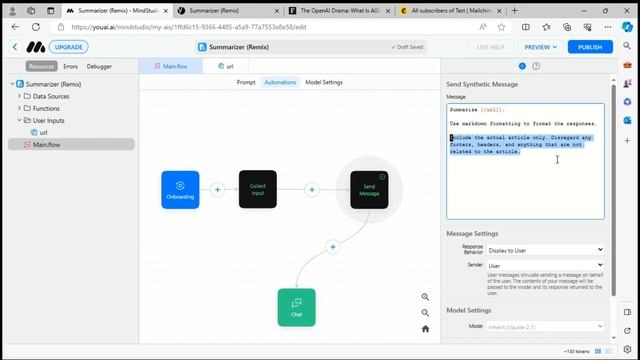Image resolution: width=640 pixels, height=360 pixels.
Task: Collapse the Summarizer (Remix) tree root
Action: tap(12, 84)
